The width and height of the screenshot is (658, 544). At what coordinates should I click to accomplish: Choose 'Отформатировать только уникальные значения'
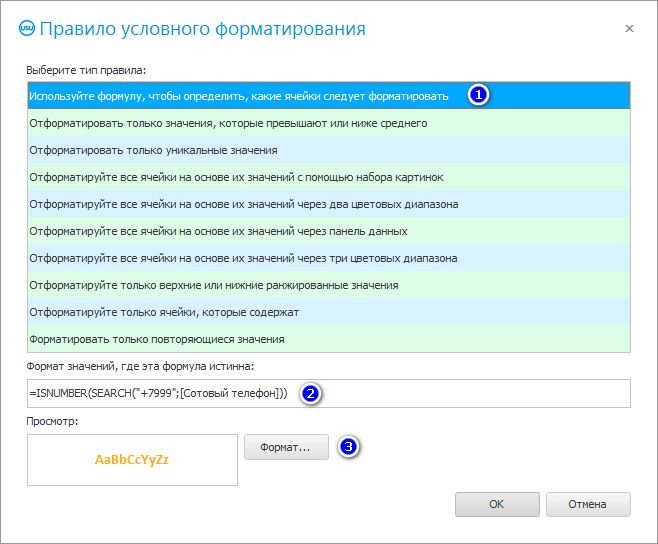329,150
